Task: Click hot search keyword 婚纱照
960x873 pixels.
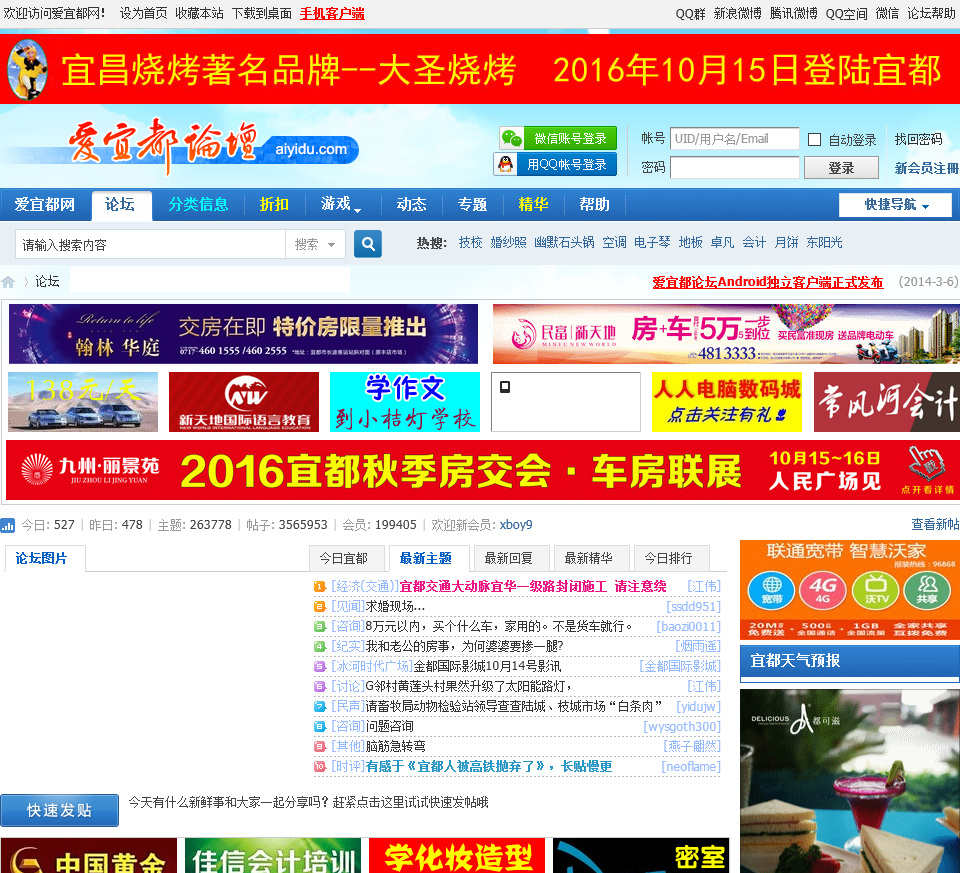Action: 508,242
